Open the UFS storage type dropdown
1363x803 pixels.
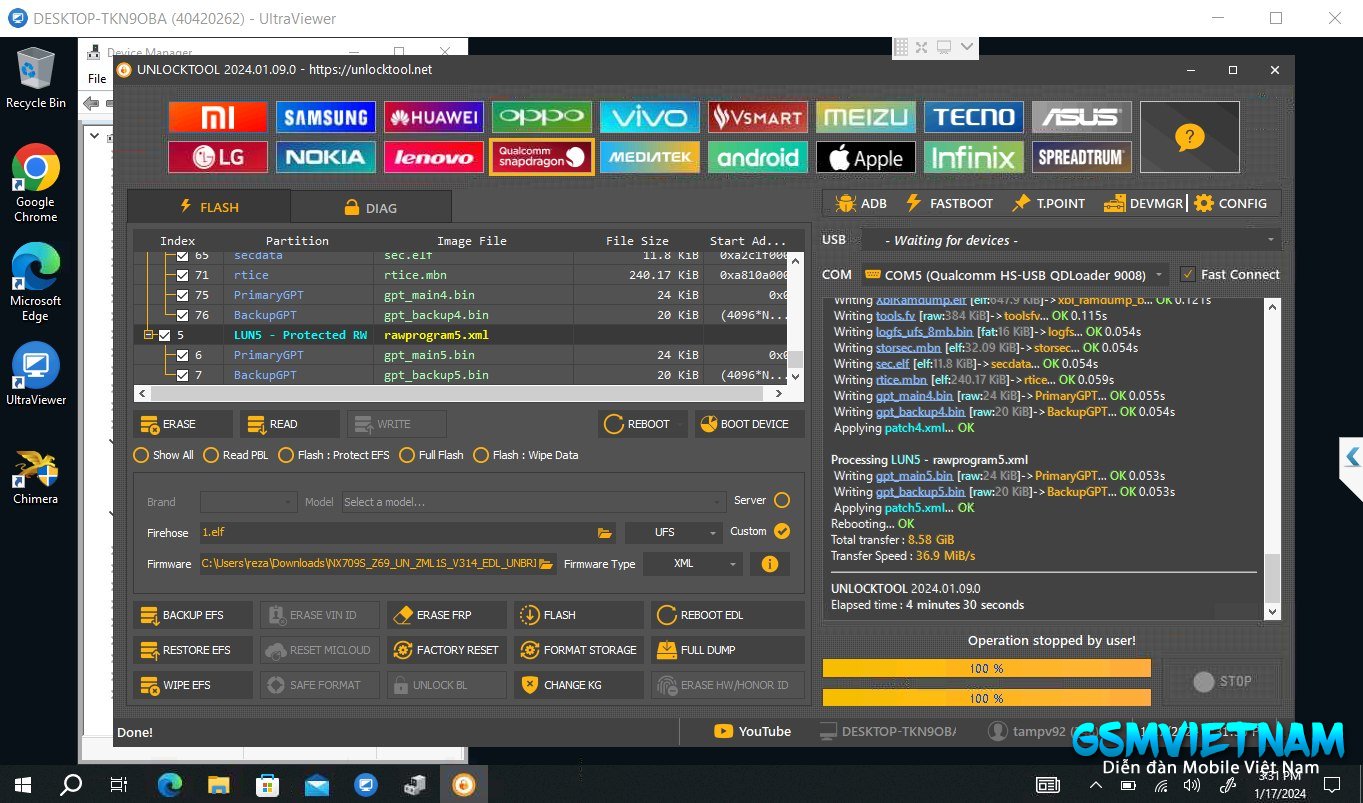(x=673, y=533)
